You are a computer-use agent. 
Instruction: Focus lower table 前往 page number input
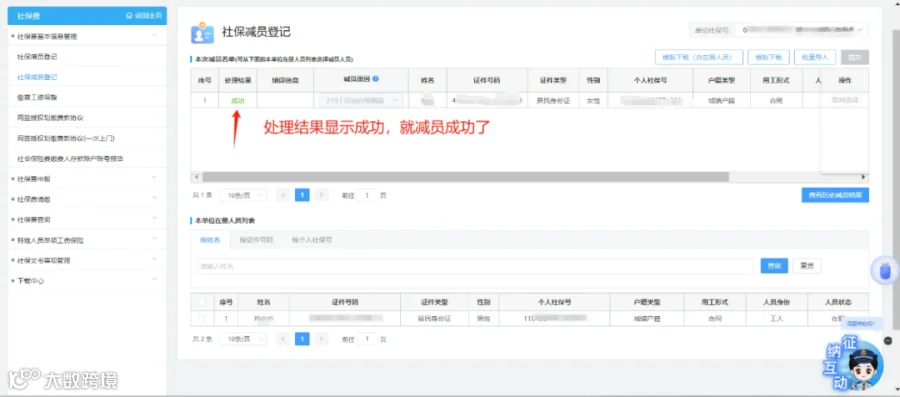point(367,339)
